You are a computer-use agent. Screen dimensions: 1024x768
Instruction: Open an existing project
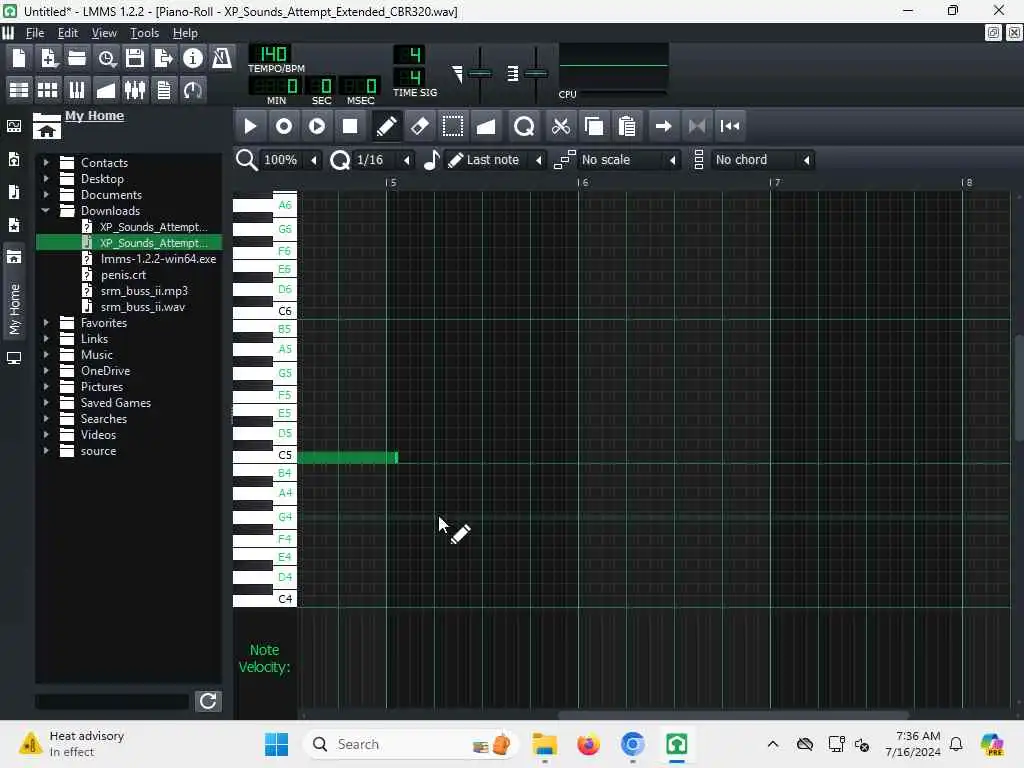point(77,58)
